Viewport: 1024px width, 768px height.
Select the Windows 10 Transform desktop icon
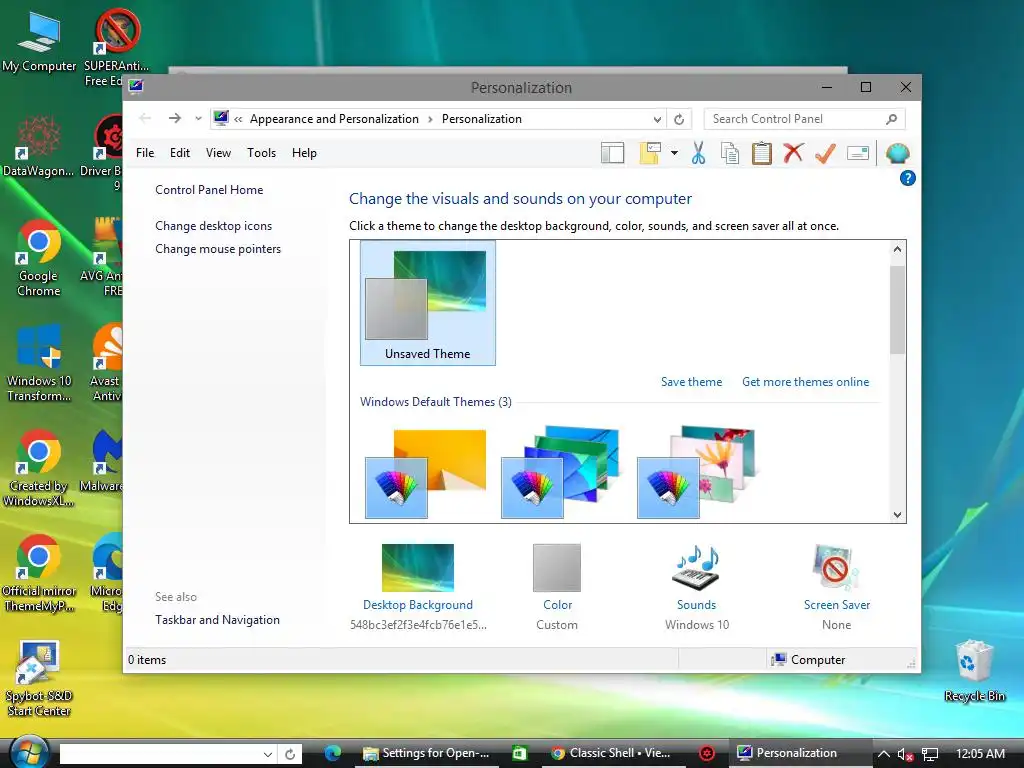(39, 364)
